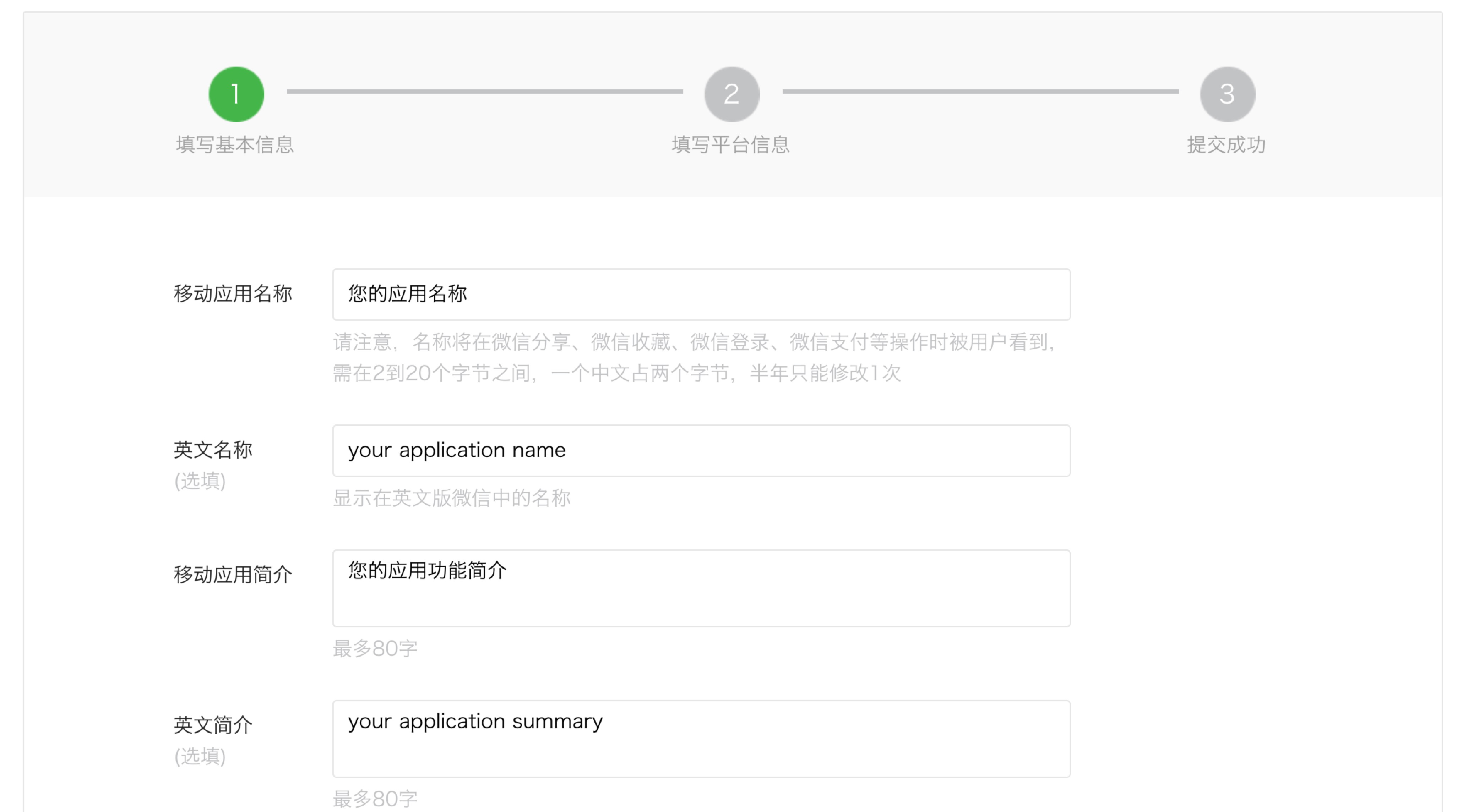Click the green step 1 circle
The width and height of the screenshot is (1463, 812).
[x=236, y=94]
